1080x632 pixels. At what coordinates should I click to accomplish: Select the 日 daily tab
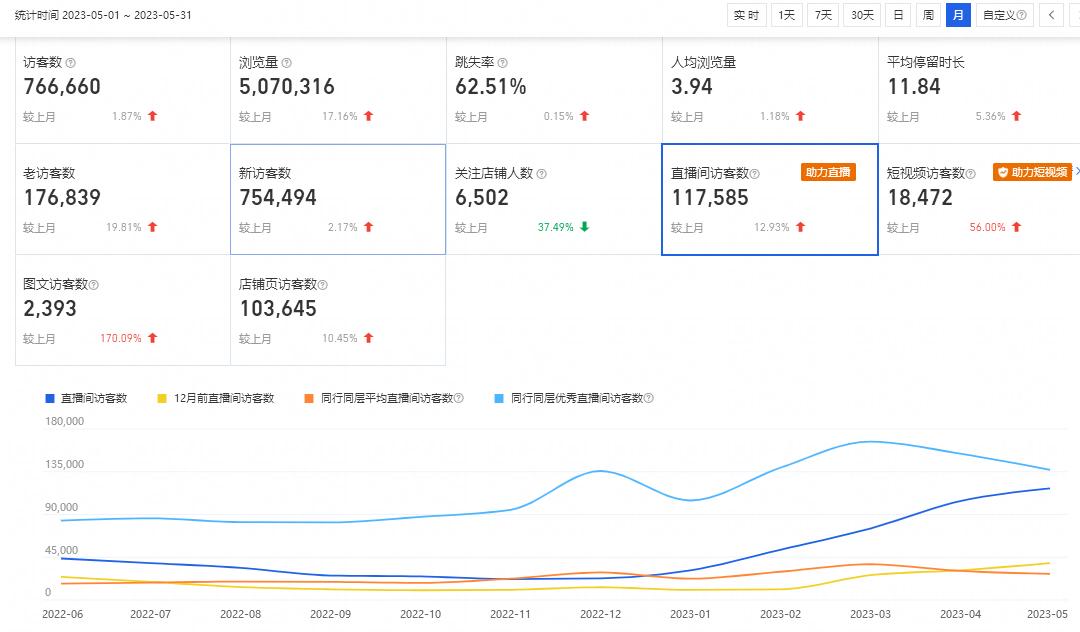pyautogui.click(x=897, y=15)
